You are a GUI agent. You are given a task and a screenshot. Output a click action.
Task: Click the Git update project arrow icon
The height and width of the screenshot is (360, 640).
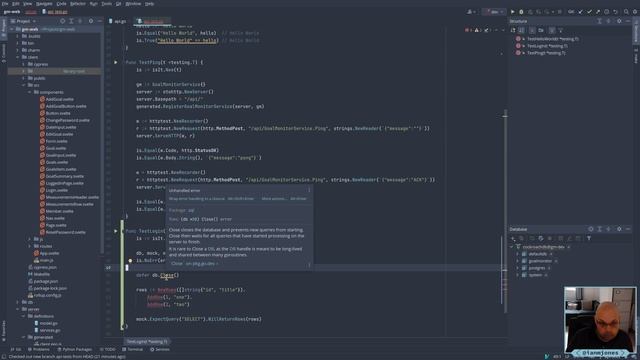(580, 12)
